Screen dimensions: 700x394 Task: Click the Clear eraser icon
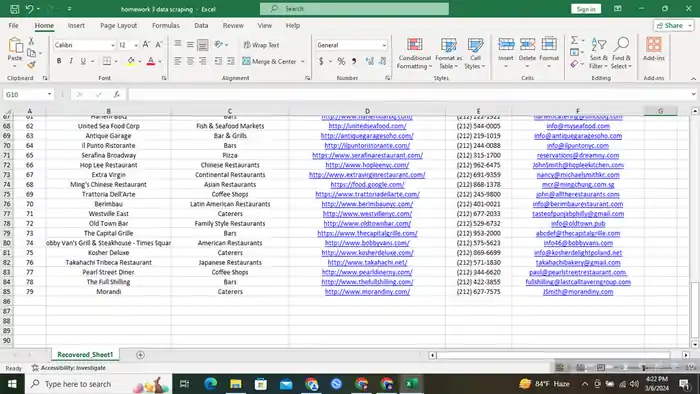[x=574, y=64]
